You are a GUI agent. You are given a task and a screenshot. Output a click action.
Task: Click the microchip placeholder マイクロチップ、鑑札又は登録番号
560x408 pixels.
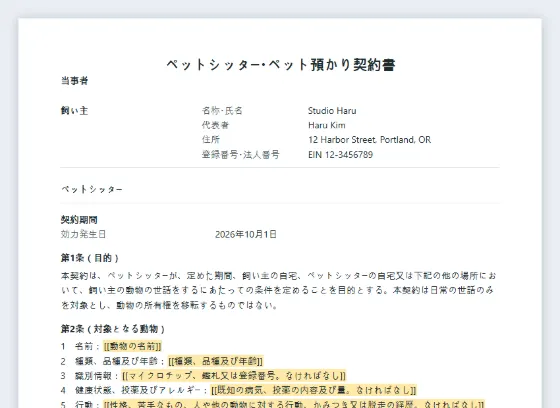234,376
